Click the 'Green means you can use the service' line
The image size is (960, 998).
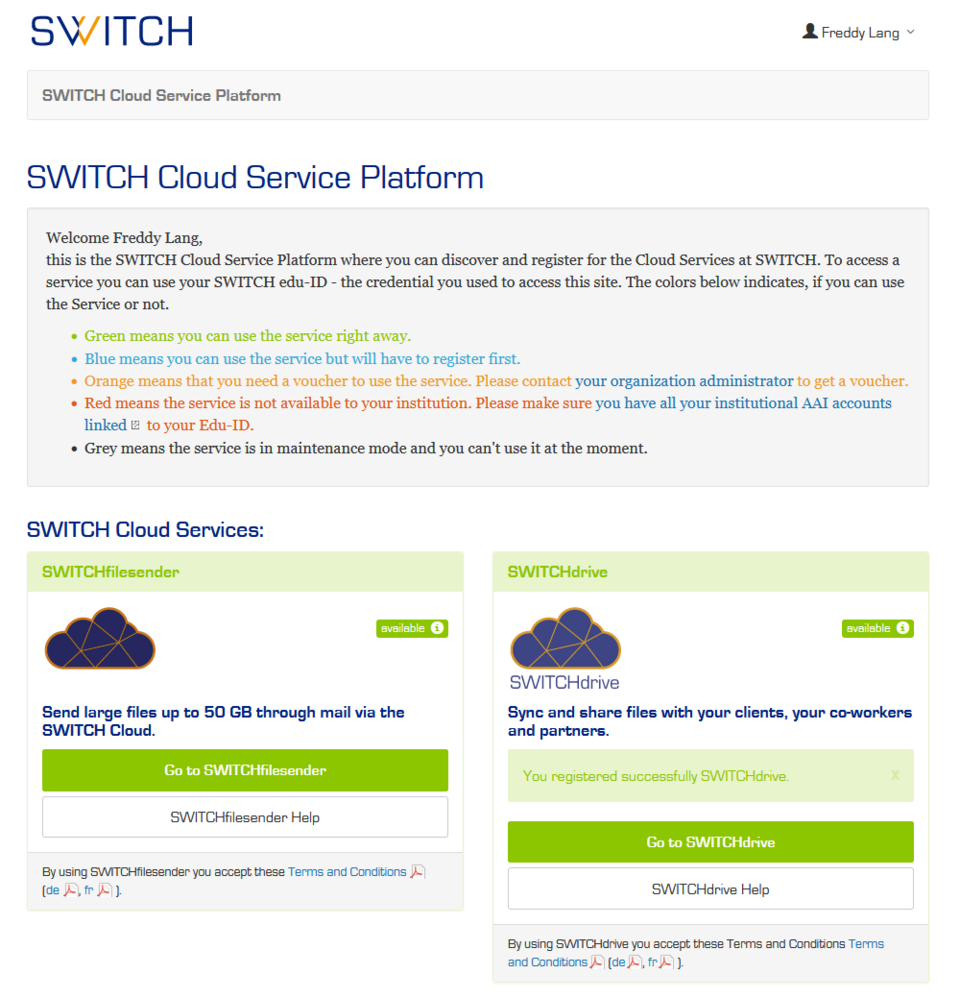coord(248,335)
